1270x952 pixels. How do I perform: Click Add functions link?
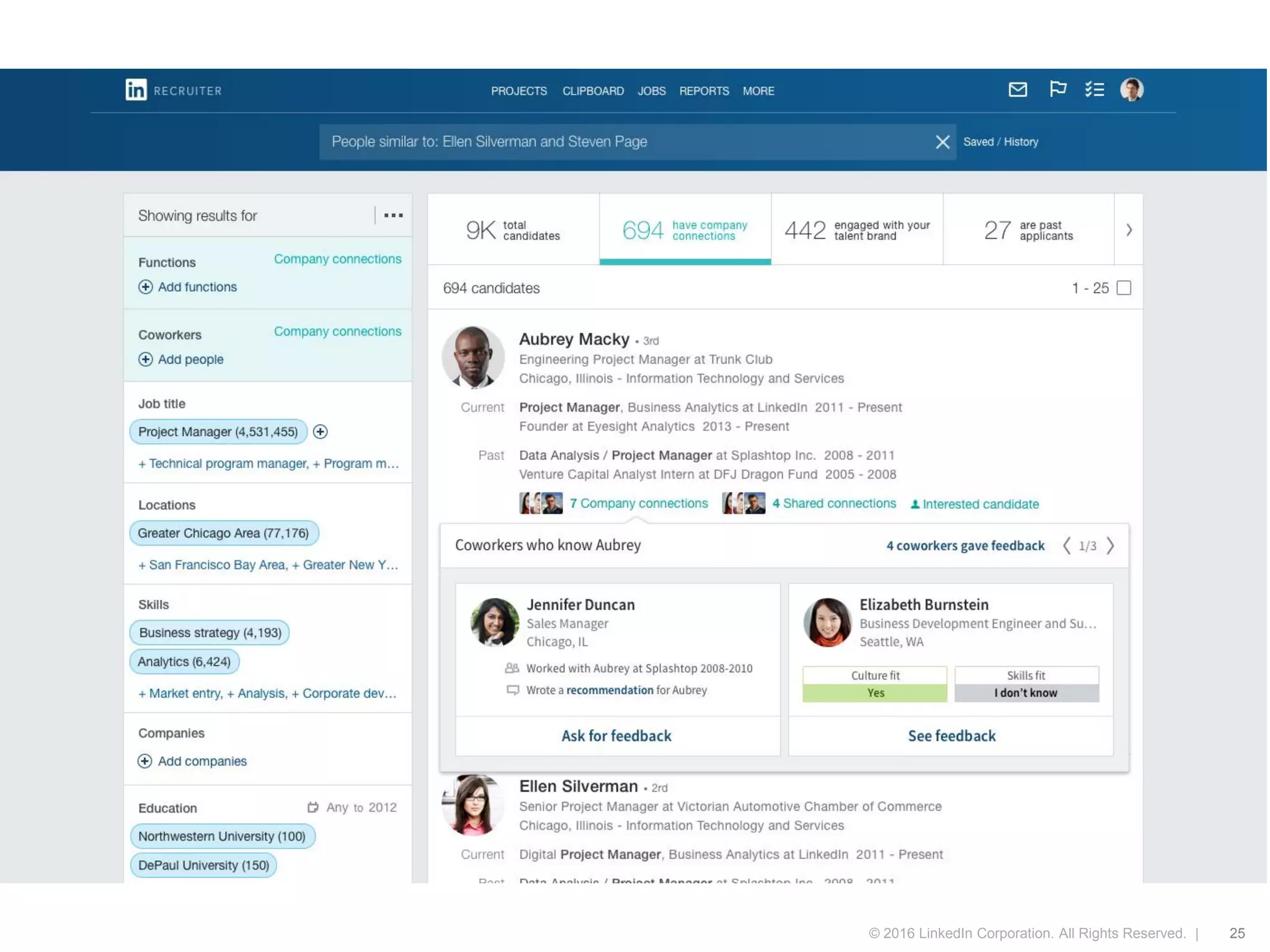pos(197,287)
